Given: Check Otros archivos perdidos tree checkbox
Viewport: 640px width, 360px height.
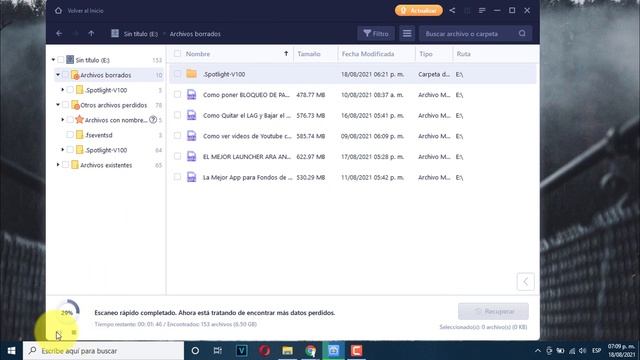Looking at the screenshot, I should pyautogui.click(x=65, y=105).
